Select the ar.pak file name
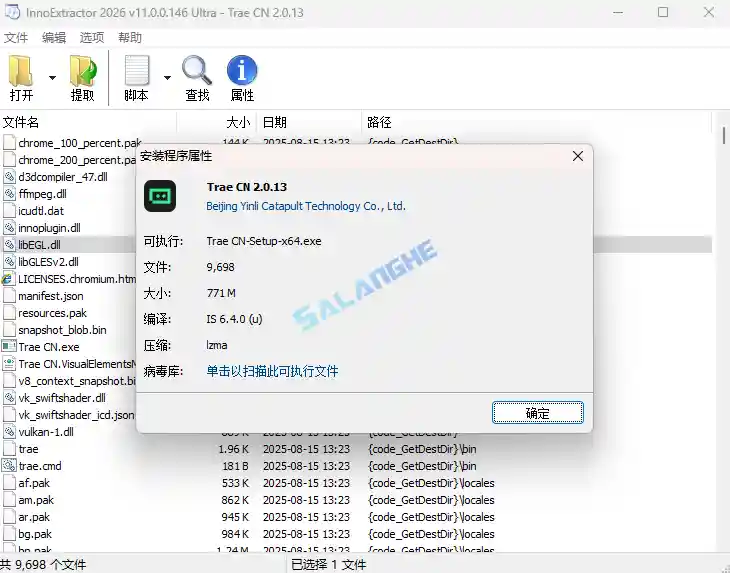The width and height of the screenshot is (730, 573). 34,517
